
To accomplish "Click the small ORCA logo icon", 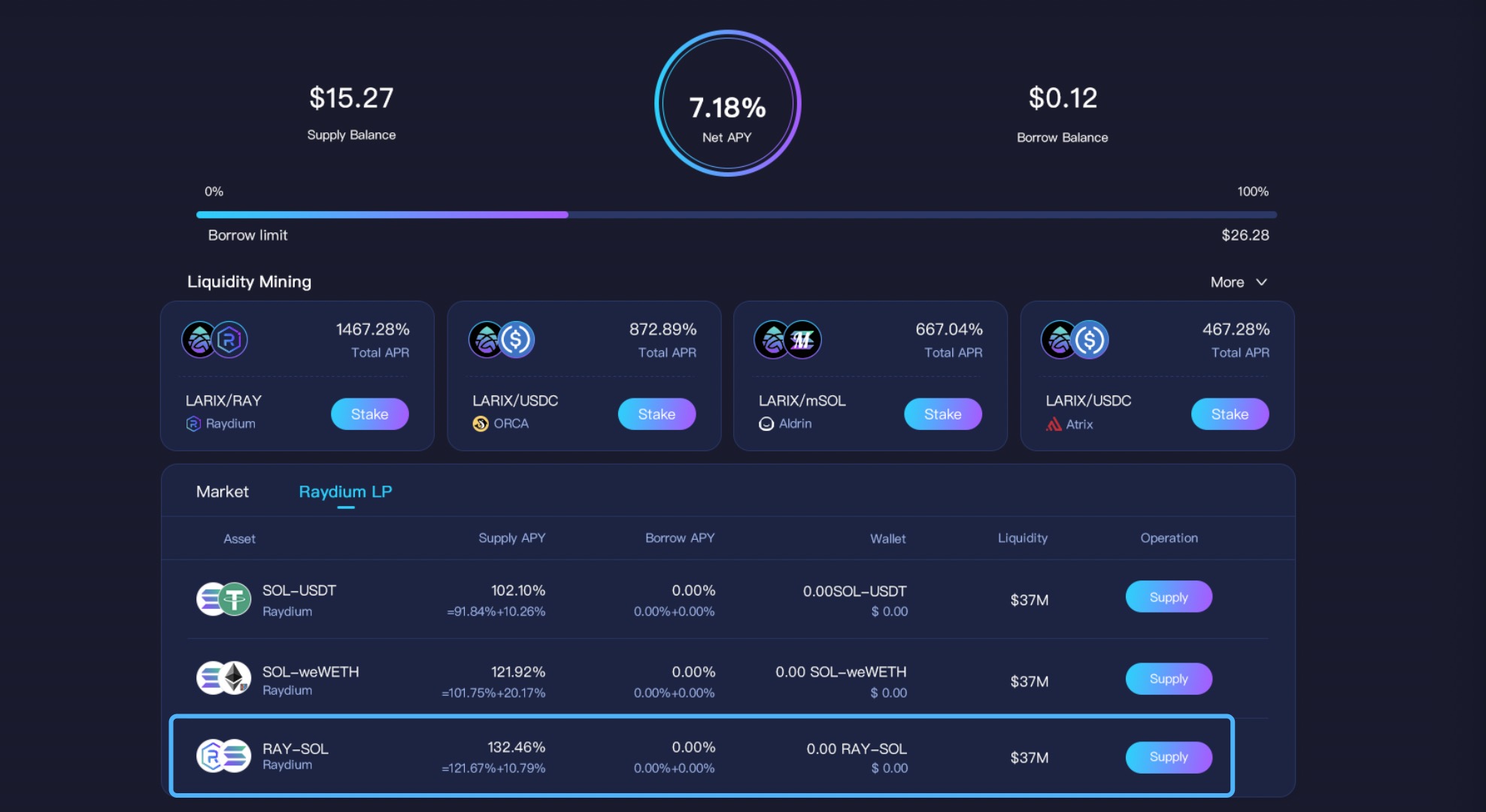I will (x=481, y=424).
